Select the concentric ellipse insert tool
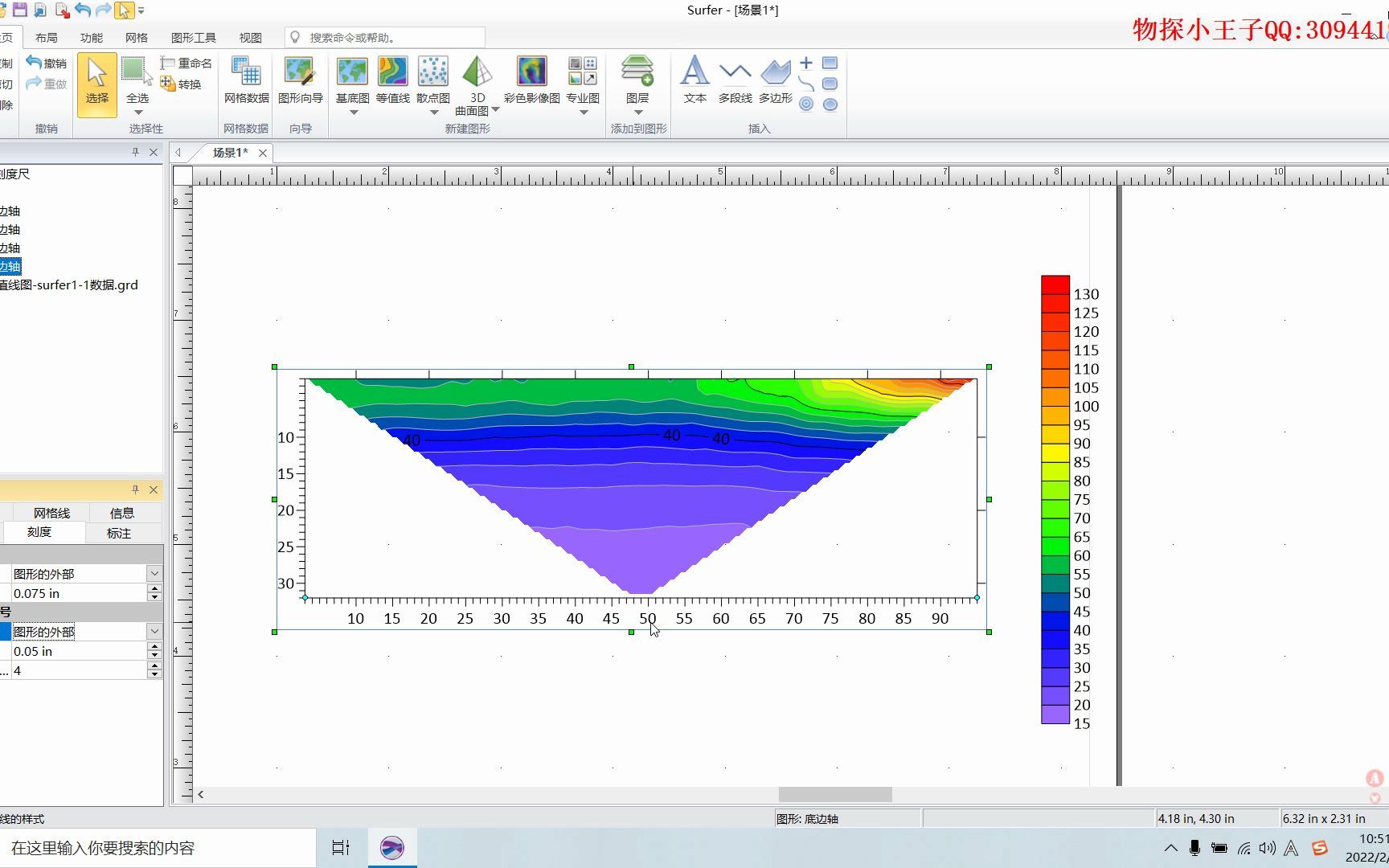 (806, 104)
